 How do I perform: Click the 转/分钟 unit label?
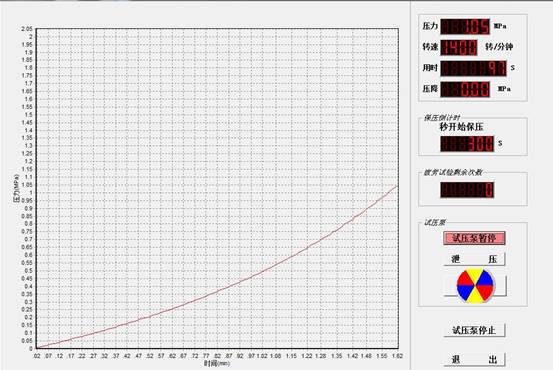point(499,47)
